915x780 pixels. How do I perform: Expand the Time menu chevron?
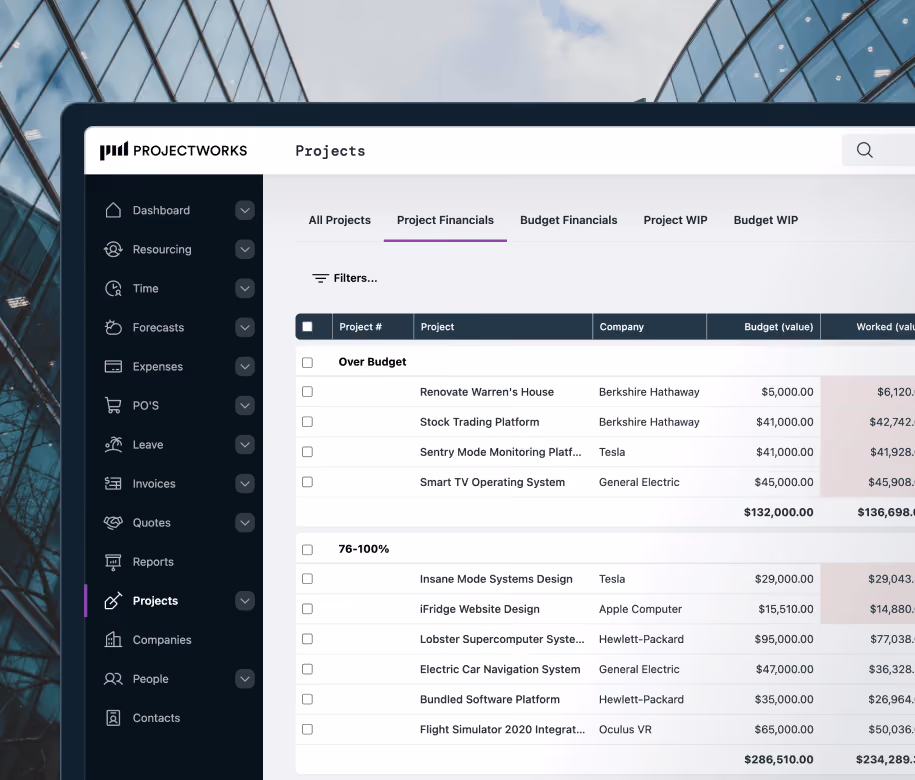pyautogui.click(x=245, y=288)
